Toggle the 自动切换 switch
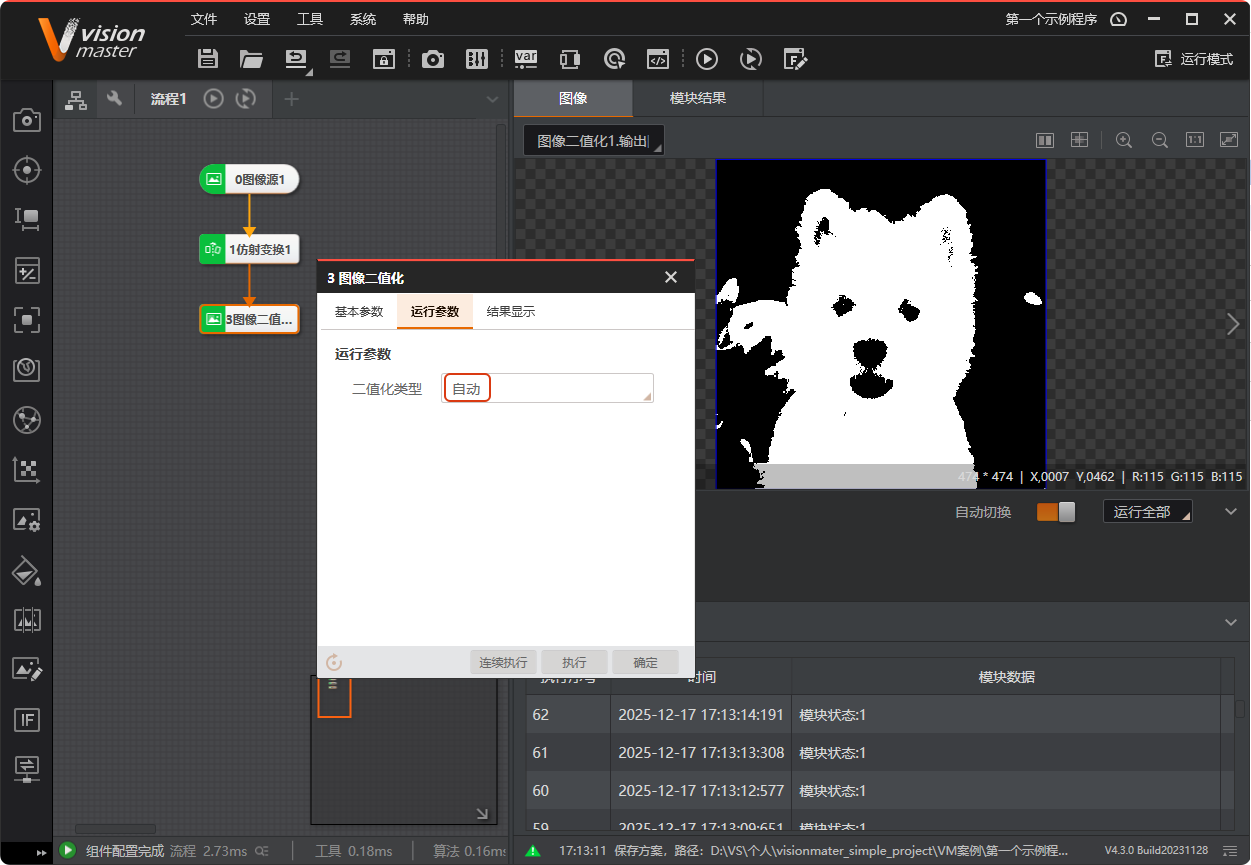 click(x=1056, y=512)
